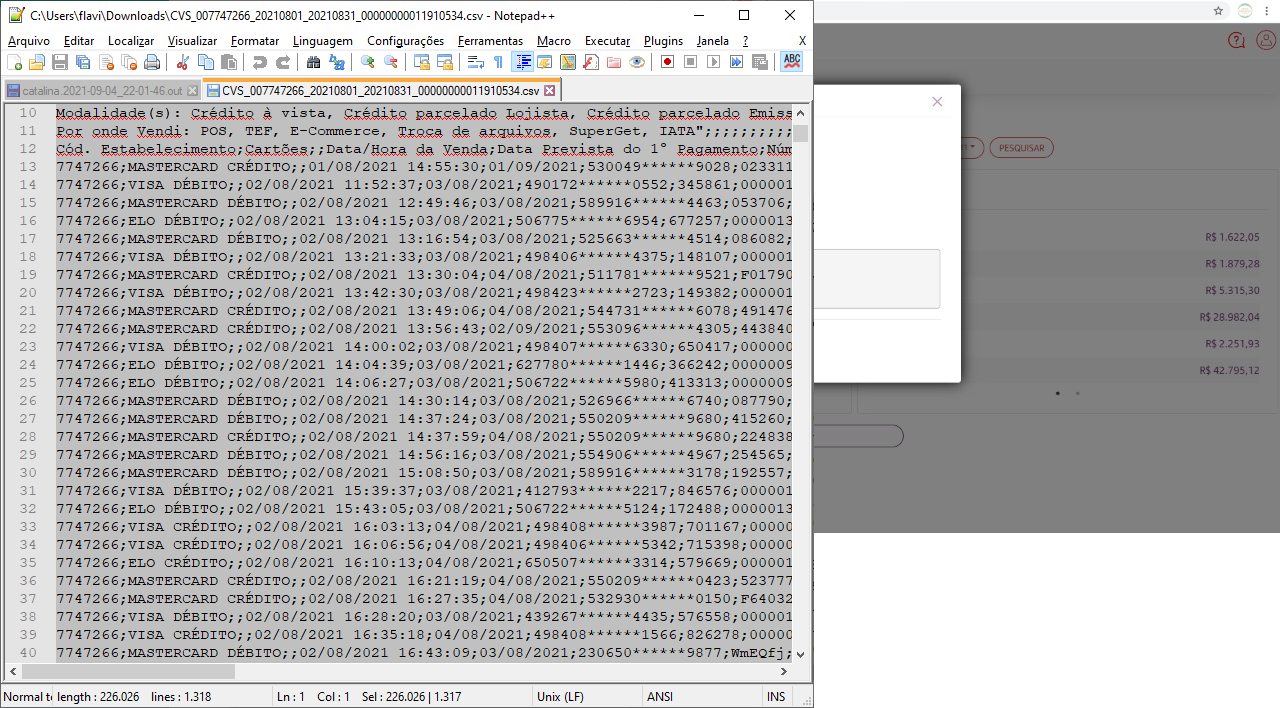
Task: Toggle the indent guide button
Action: 522,62
